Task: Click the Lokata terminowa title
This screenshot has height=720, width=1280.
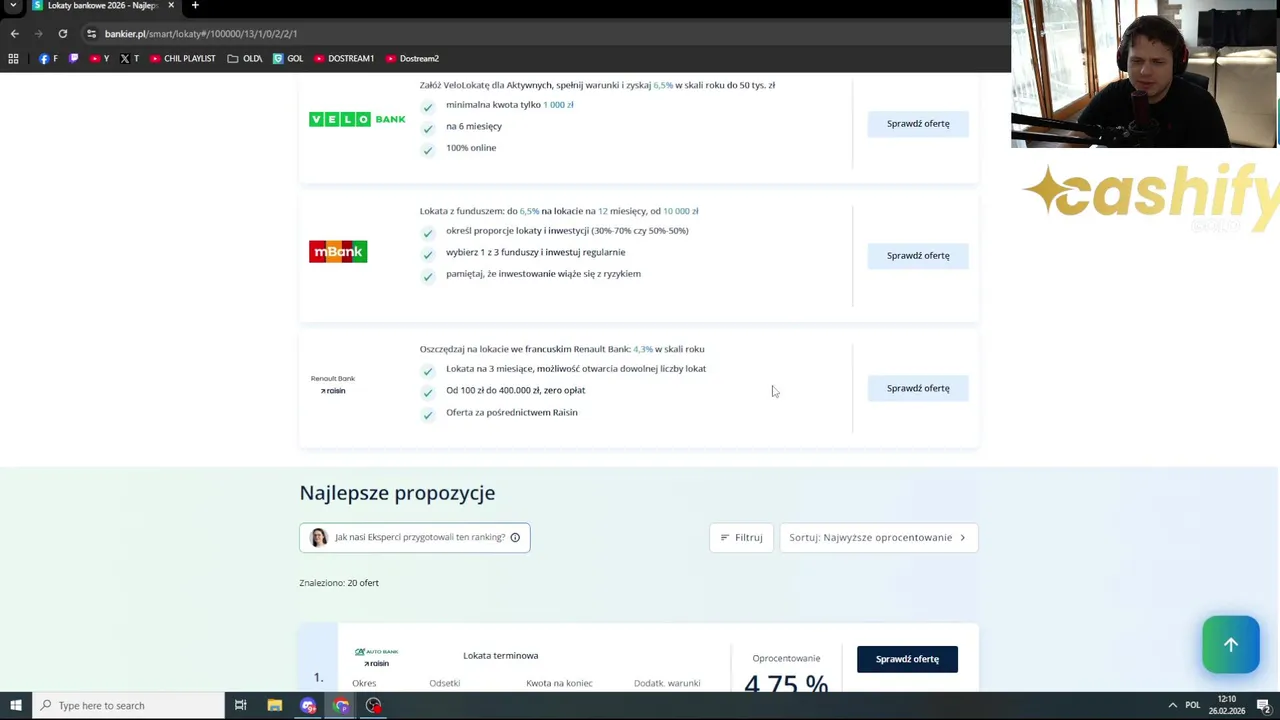Action: coord(501,656)
